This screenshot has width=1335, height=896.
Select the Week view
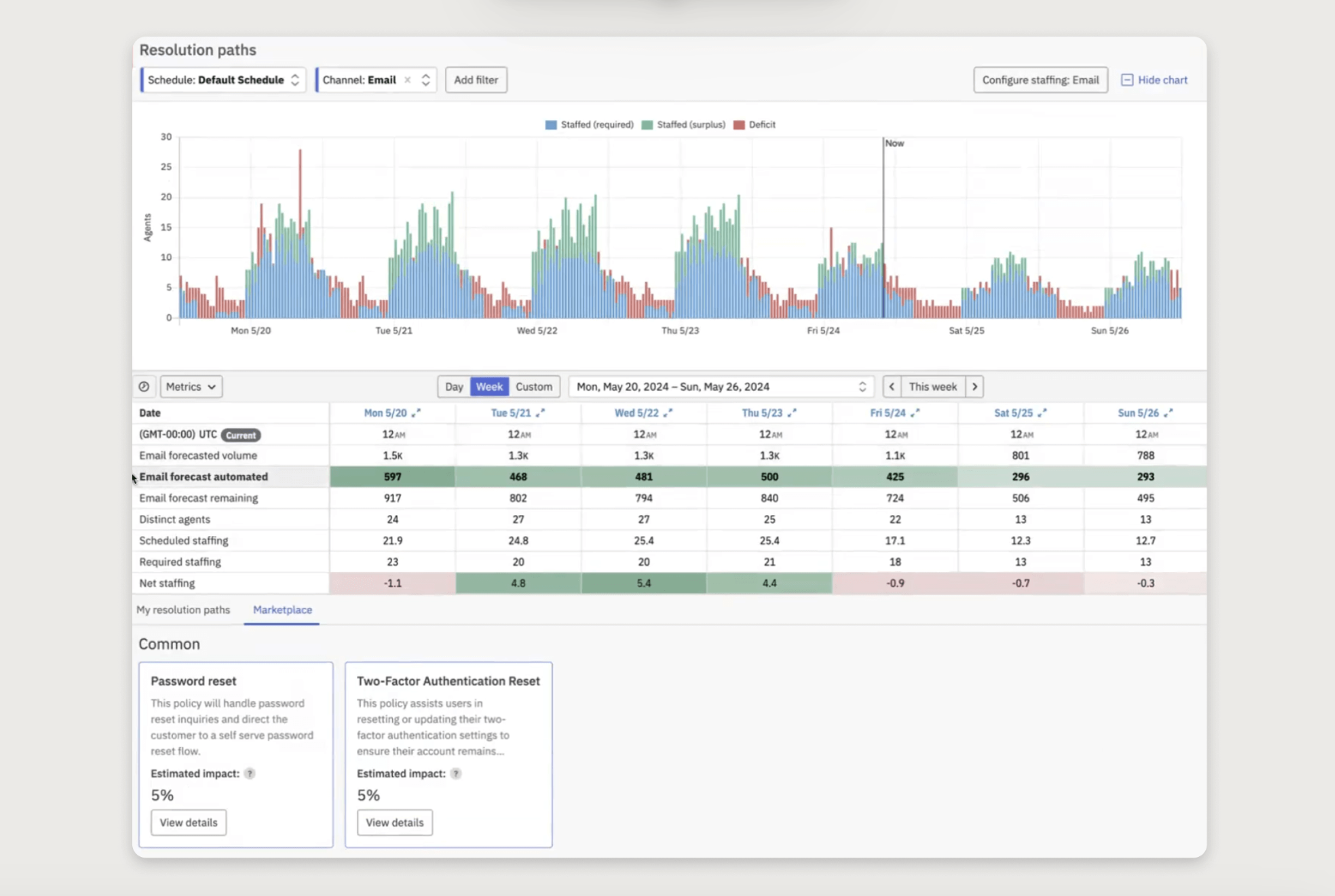coord(489,387)
